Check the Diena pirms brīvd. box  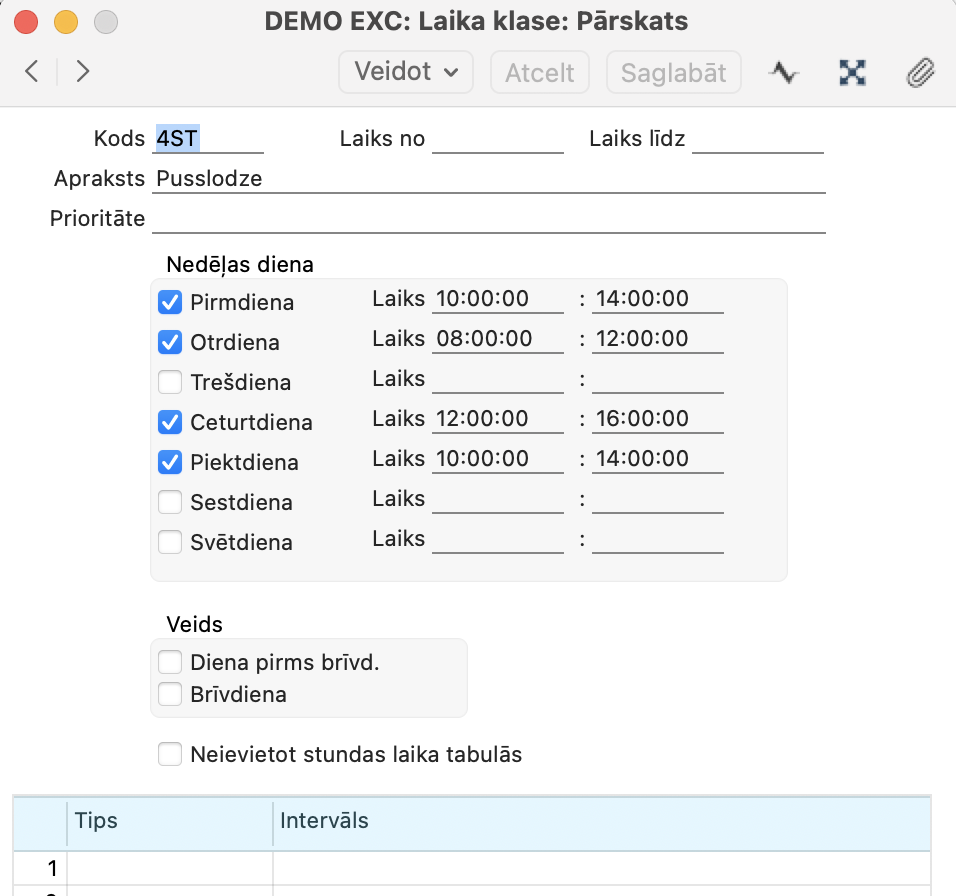[170, 662]
